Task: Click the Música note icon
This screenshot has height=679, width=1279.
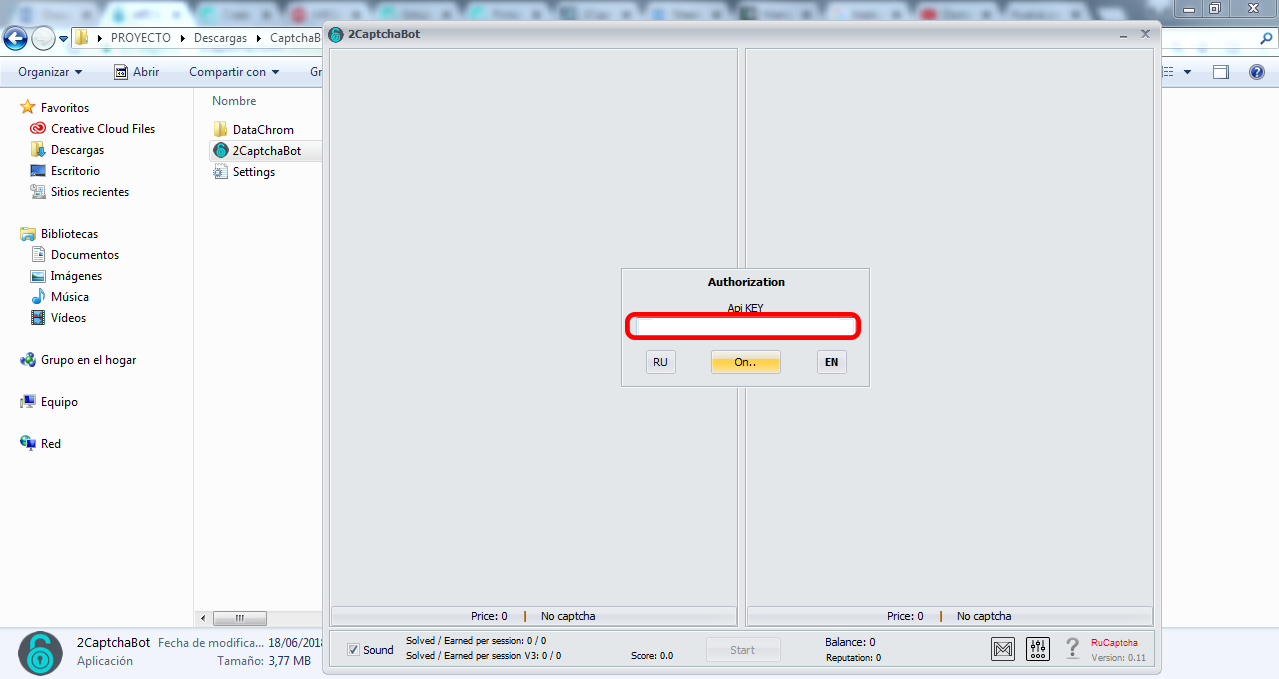Action: tap(38, 297)
